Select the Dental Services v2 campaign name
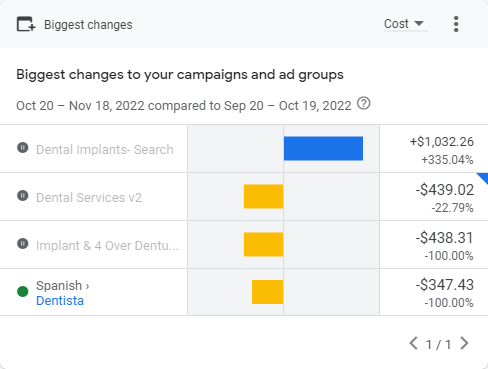Image resolution: width=488 pixels, height=369 pixels. [89, 198]
